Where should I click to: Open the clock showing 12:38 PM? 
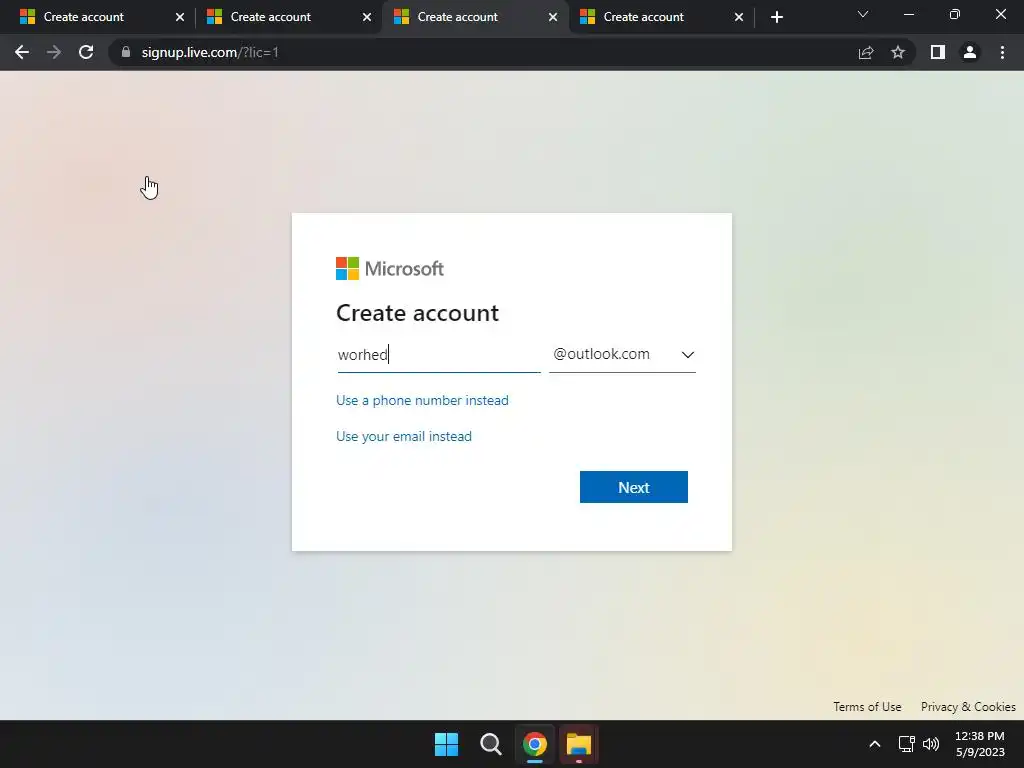point(980,744)
